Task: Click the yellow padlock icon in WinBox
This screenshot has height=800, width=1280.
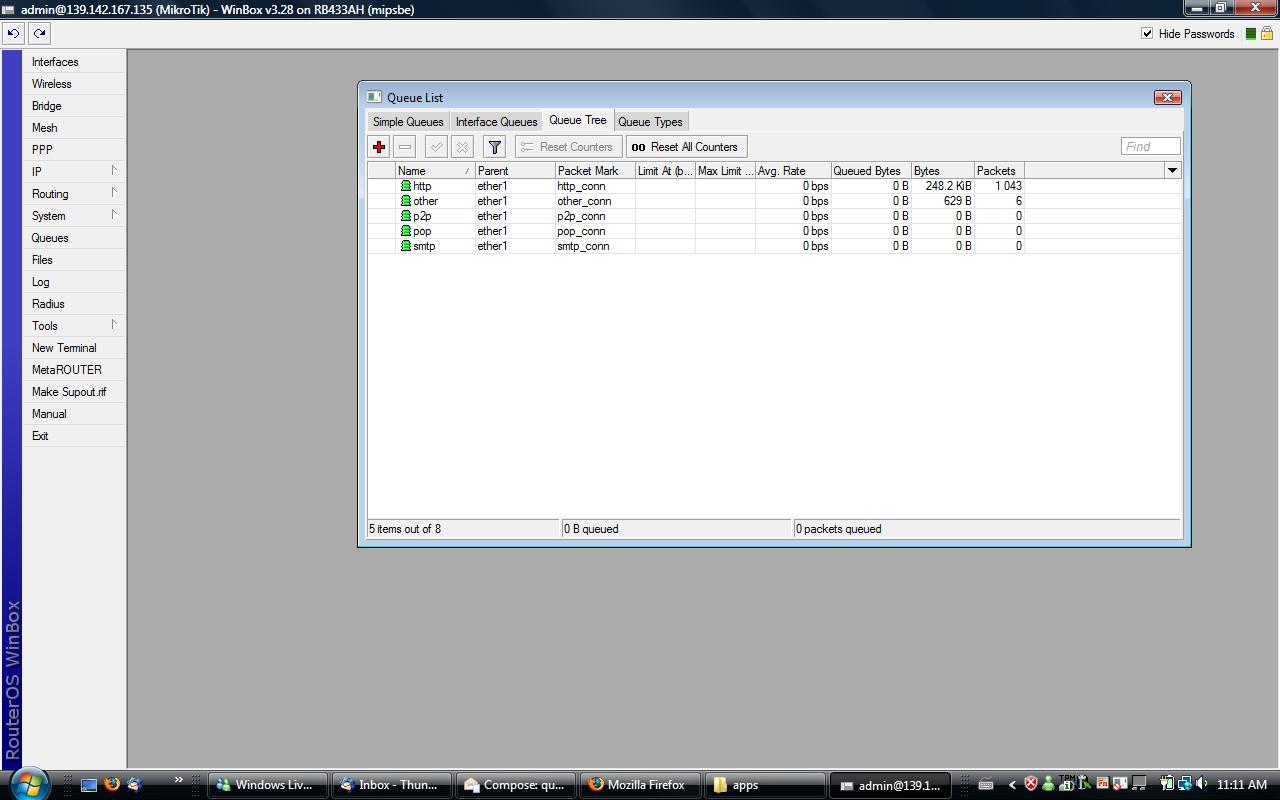Action: [1267, 33]
